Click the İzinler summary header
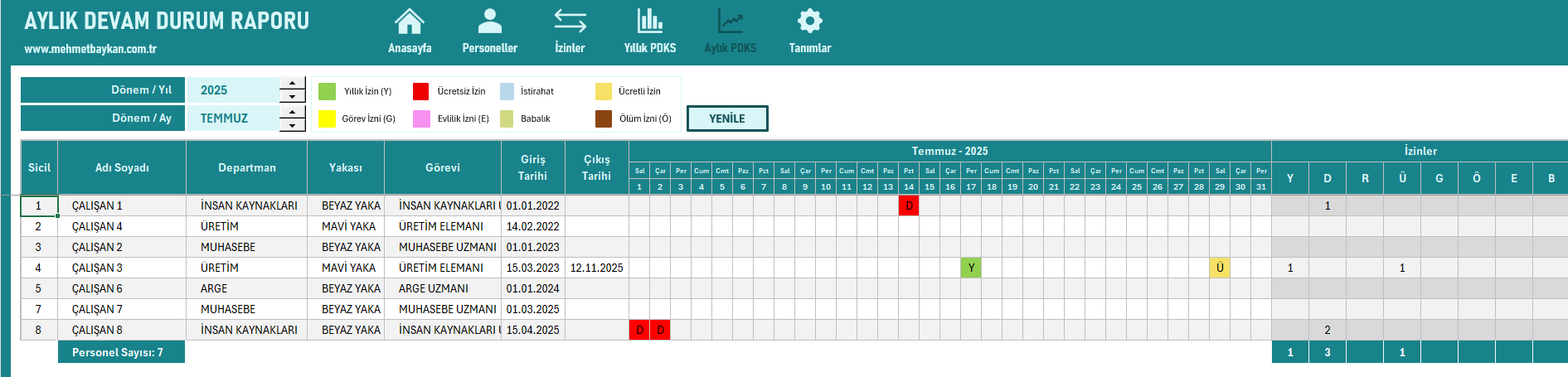The height and width of the screenshot is (377, 1568). 1420,151
